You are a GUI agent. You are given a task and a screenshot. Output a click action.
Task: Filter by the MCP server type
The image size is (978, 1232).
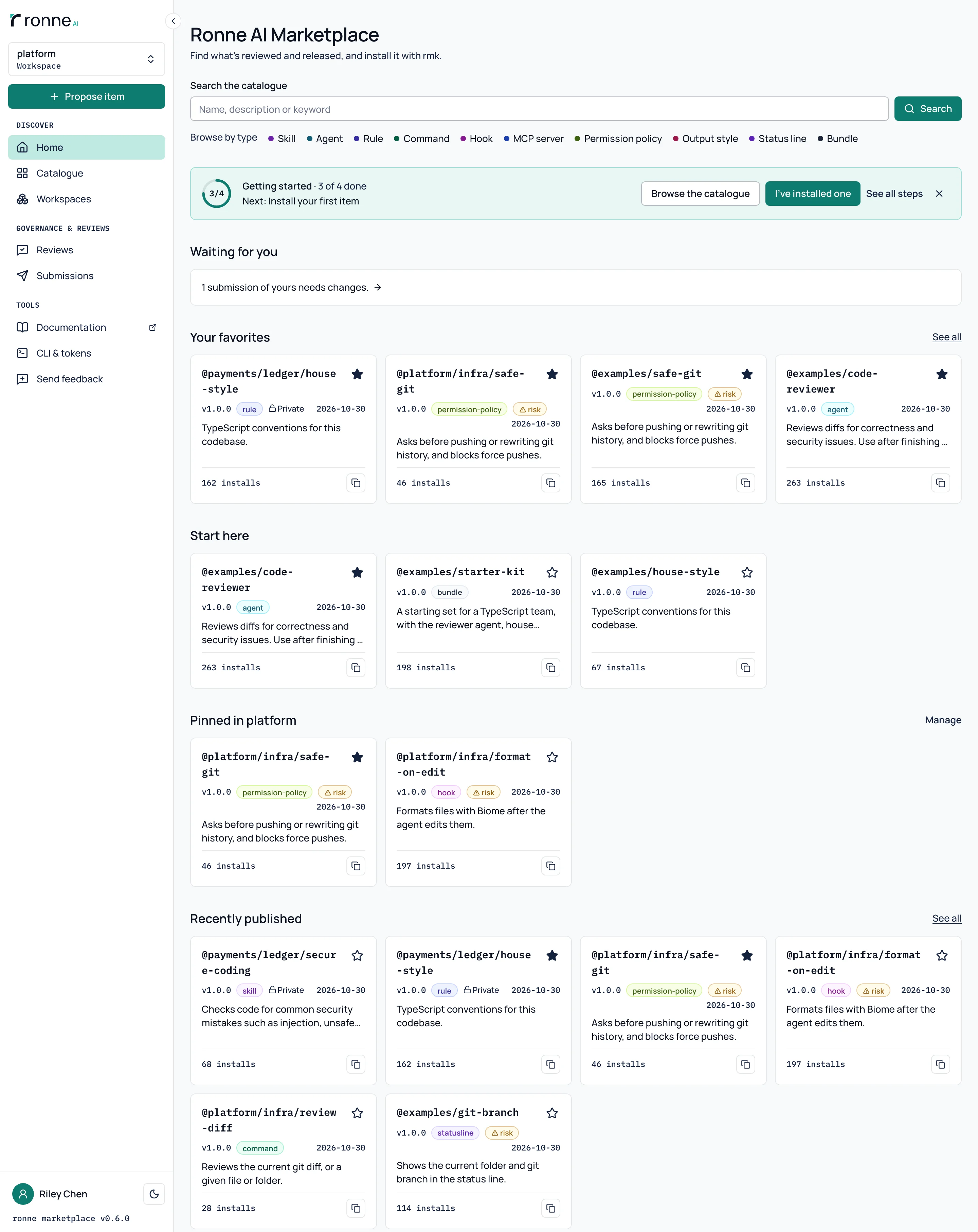click(533, 139)
